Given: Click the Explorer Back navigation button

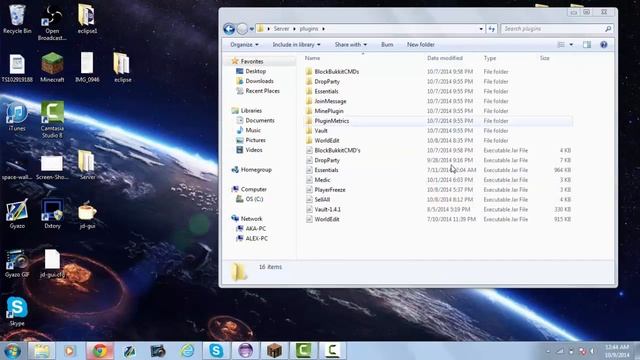Looking at the screenshot, I should 229,29.
